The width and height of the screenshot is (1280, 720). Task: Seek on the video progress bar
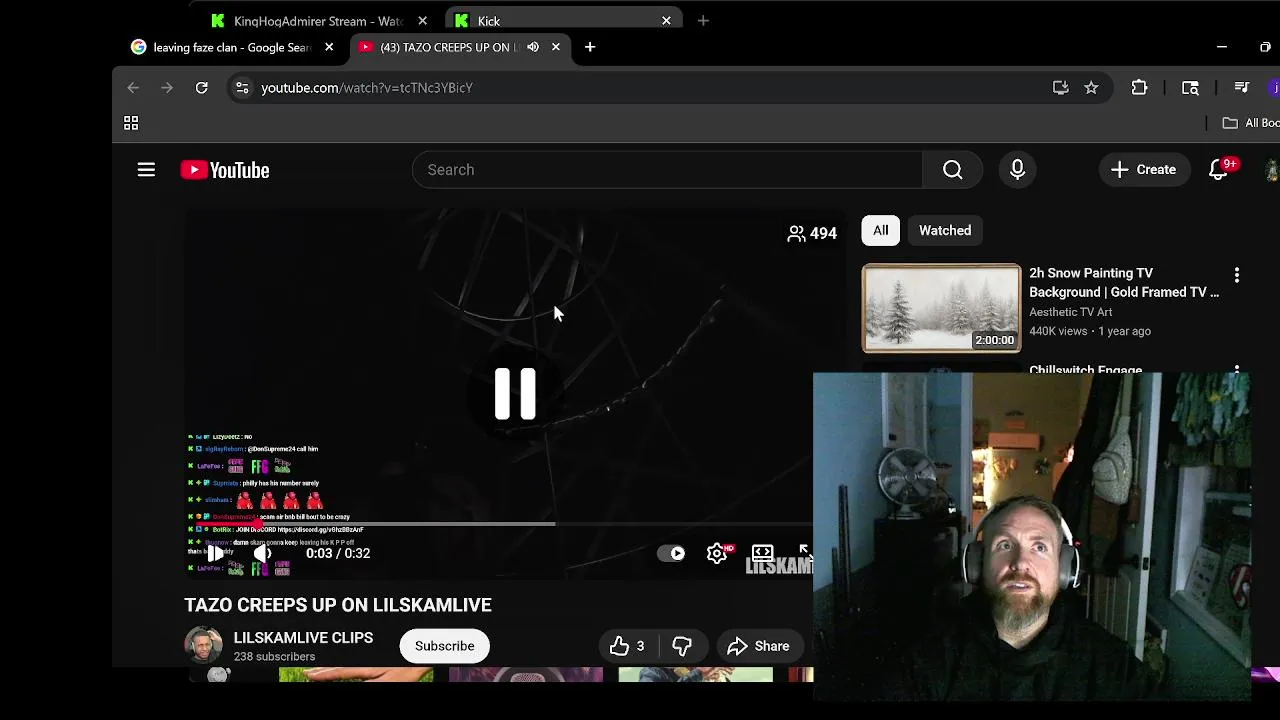pyautogui.click(x=503, y=523)
